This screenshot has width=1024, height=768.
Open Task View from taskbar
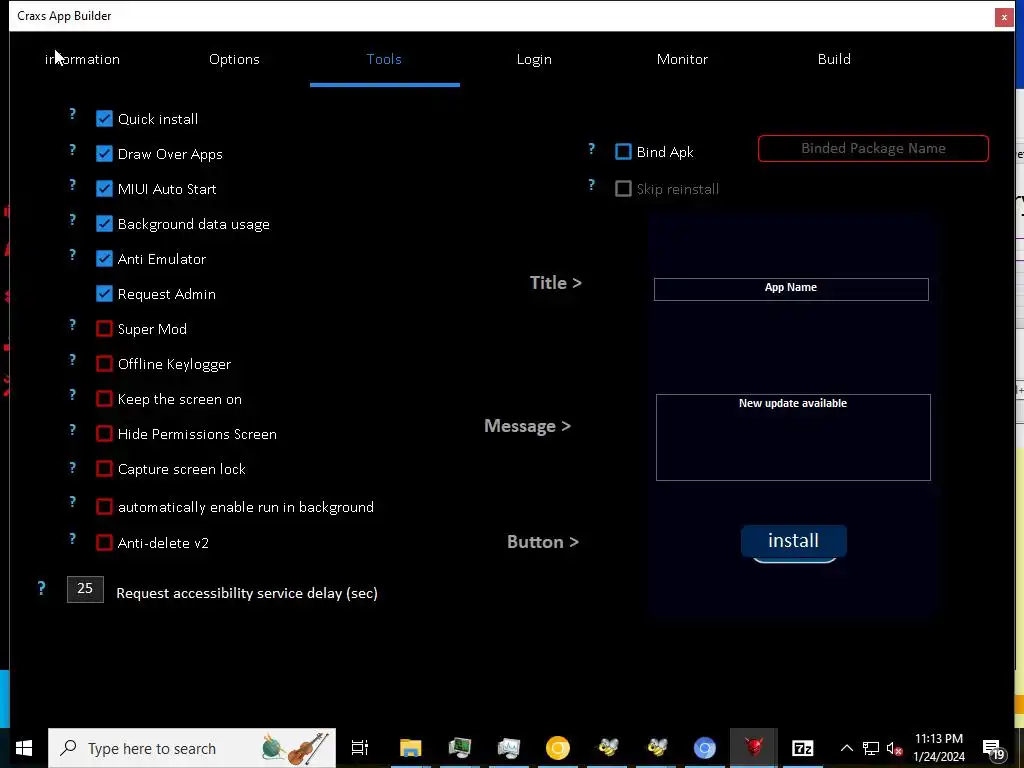360,748
